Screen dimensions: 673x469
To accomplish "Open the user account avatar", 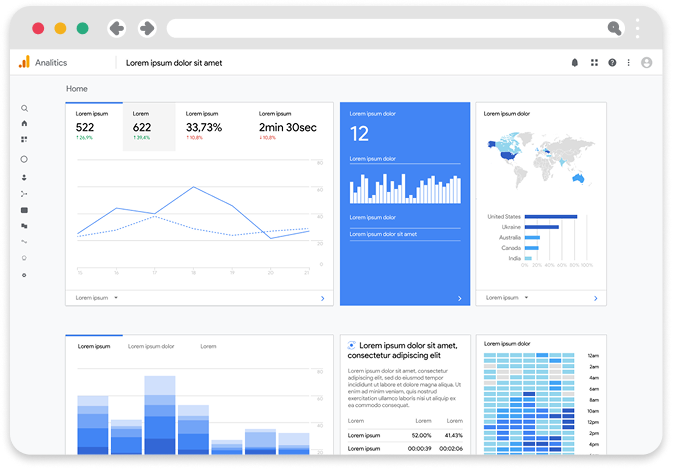I will pos(646,63).
